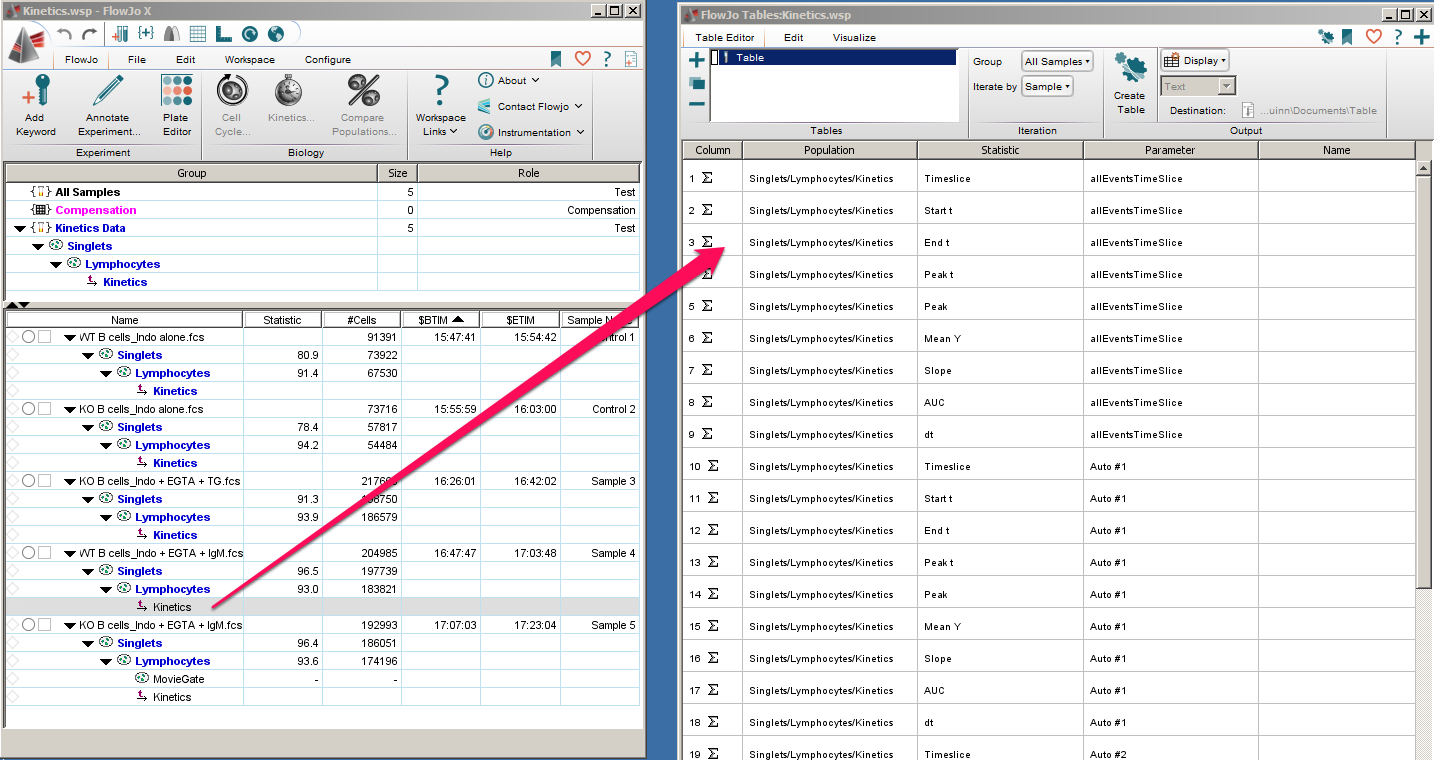Click the Statistic column header in Tables window
Screen dimensions: 1434x760
(1000, 150)
